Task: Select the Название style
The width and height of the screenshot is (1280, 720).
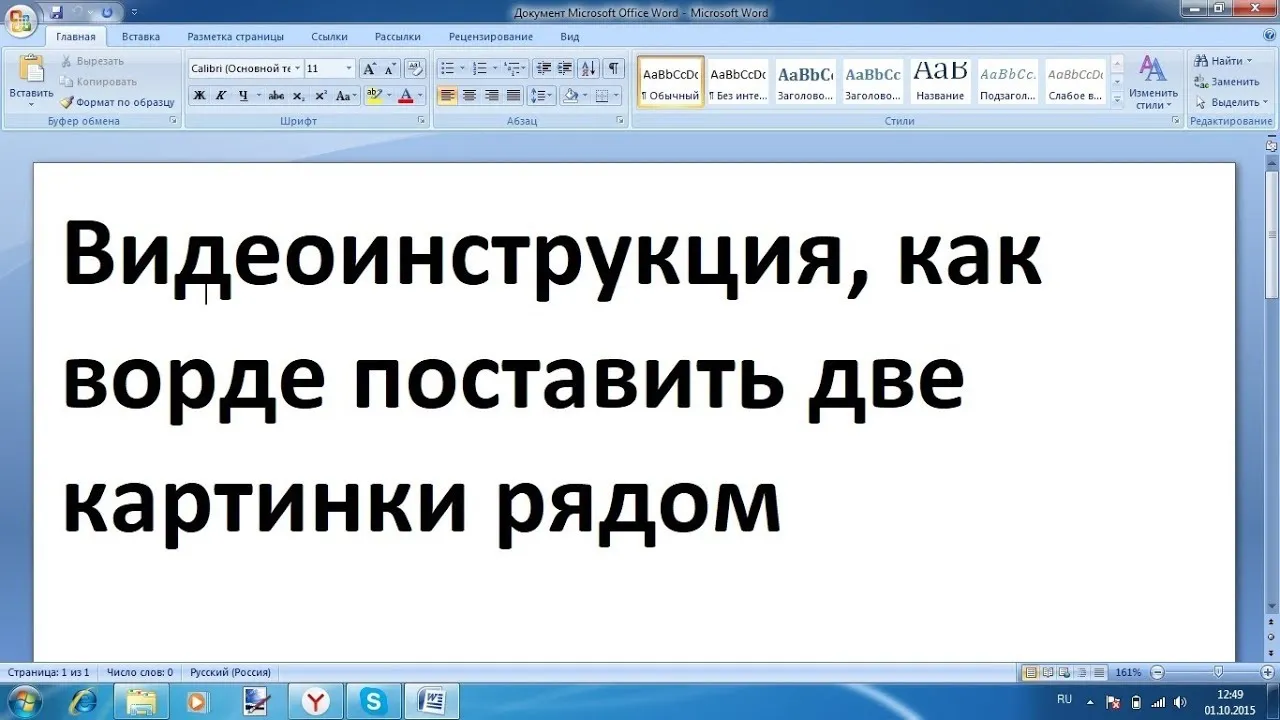Action: pyautogui.click(x=940, y=80)
